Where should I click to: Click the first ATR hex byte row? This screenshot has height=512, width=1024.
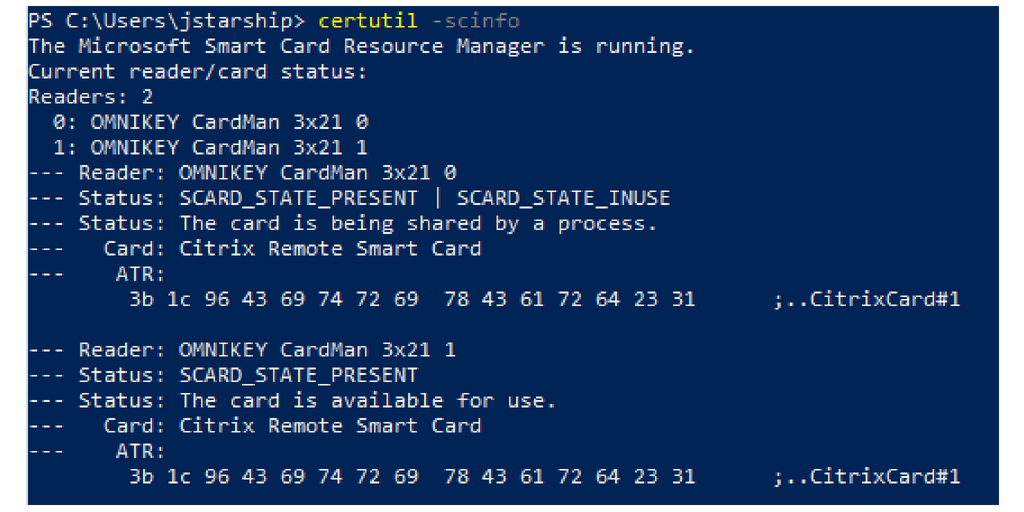411,299
